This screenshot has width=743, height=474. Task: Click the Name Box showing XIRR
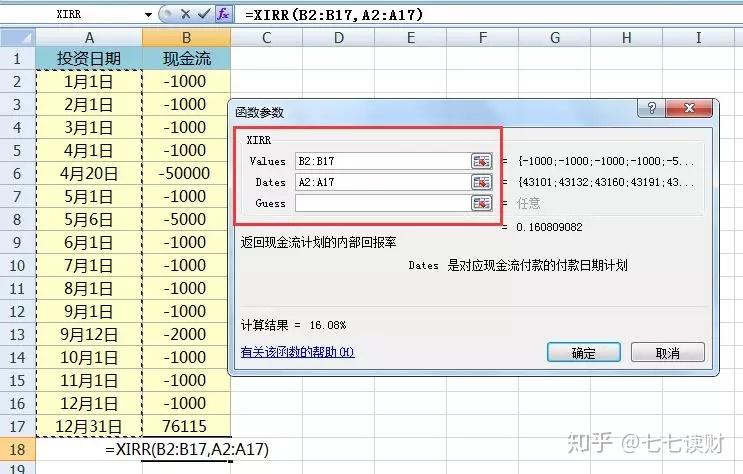coord(71,15)
